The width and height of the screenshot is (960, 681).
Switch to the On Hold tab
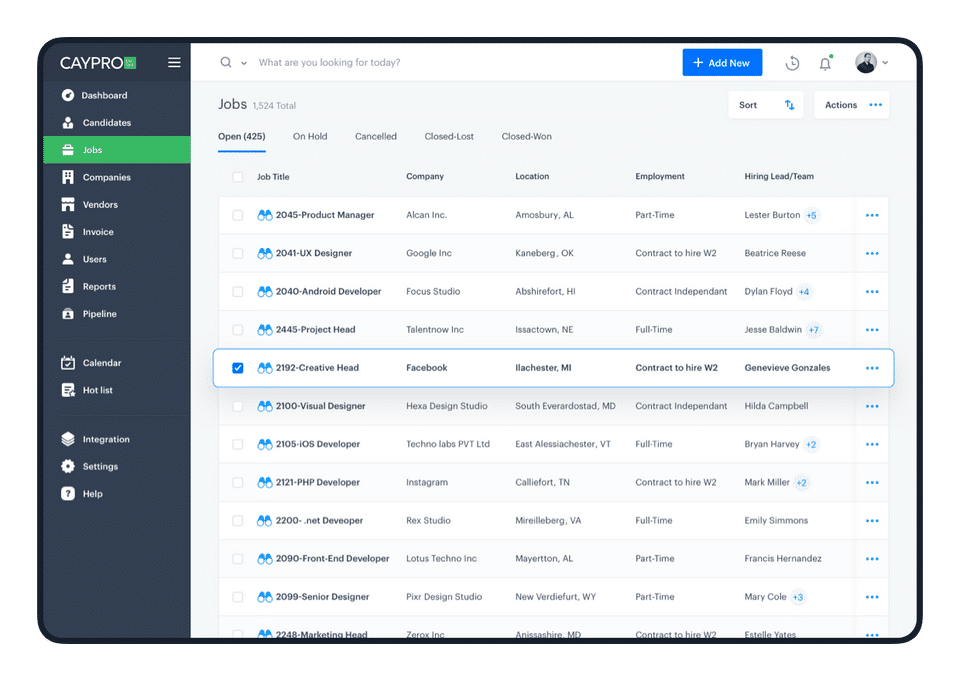pyautogui.click(x=310, y=137)
